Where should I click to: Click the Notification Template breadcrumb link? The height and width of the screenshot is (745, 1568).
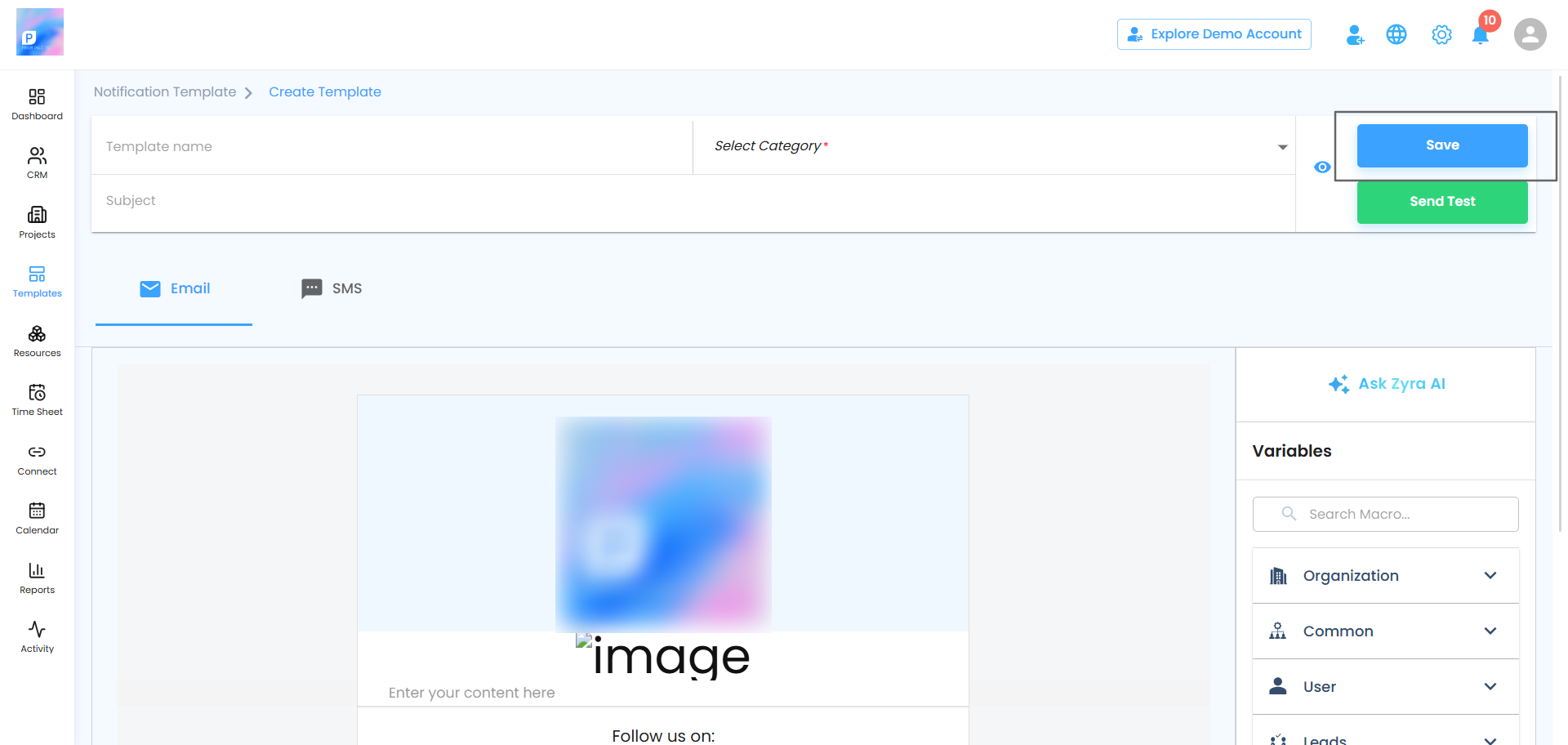tap(165, 92)
